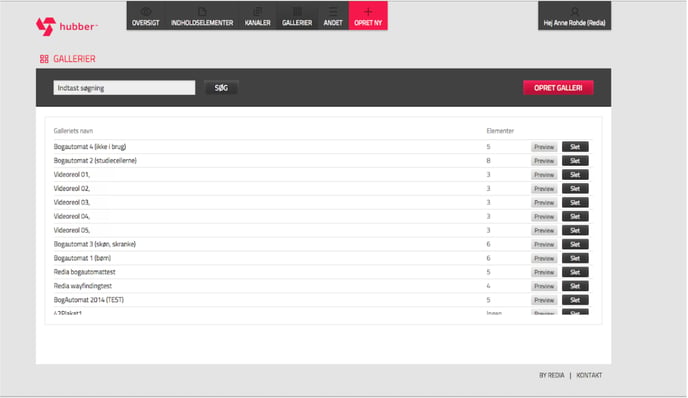The image size is (688, 398).
Task: Click Slet for Bogautomat 1 (børn)
Action: click(x=575, y=258)
